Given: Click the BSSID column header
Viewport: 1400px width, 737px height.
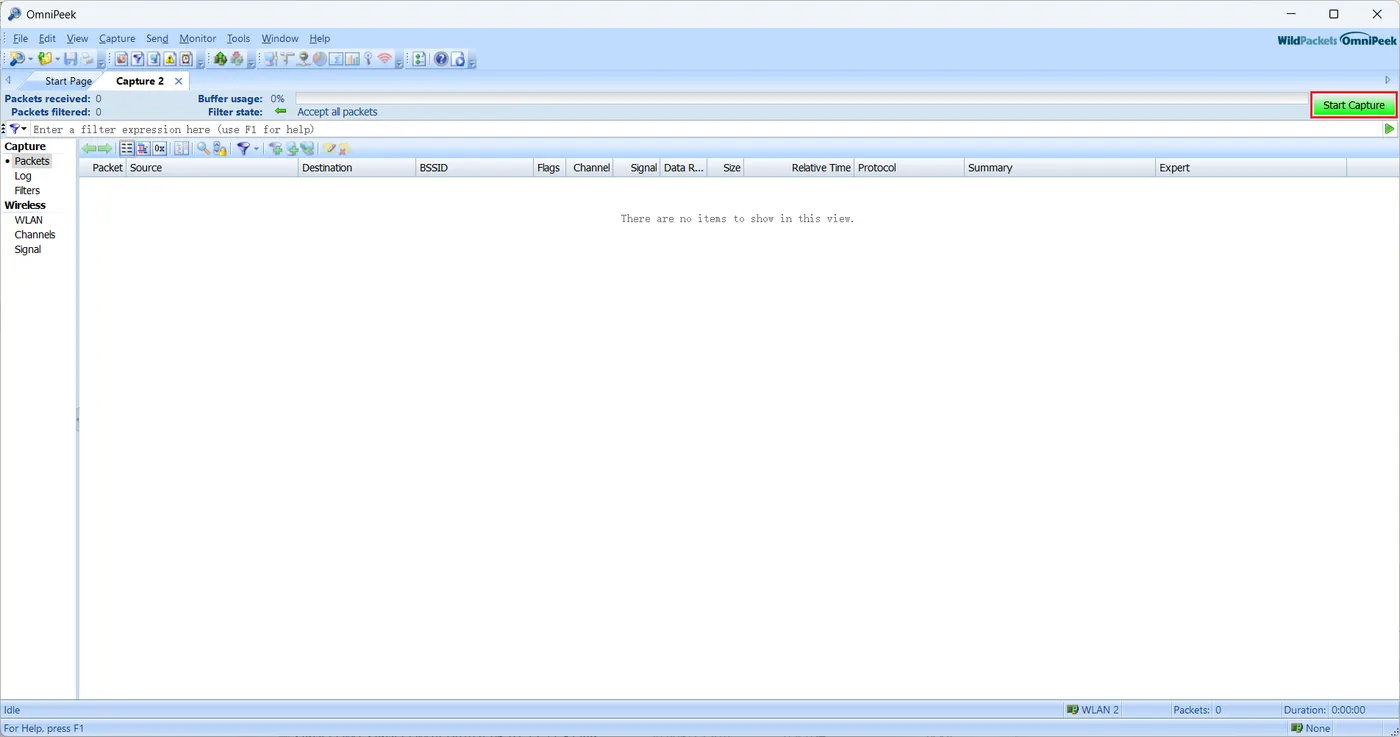Looking at the screenshot, I should pos(475,168).
